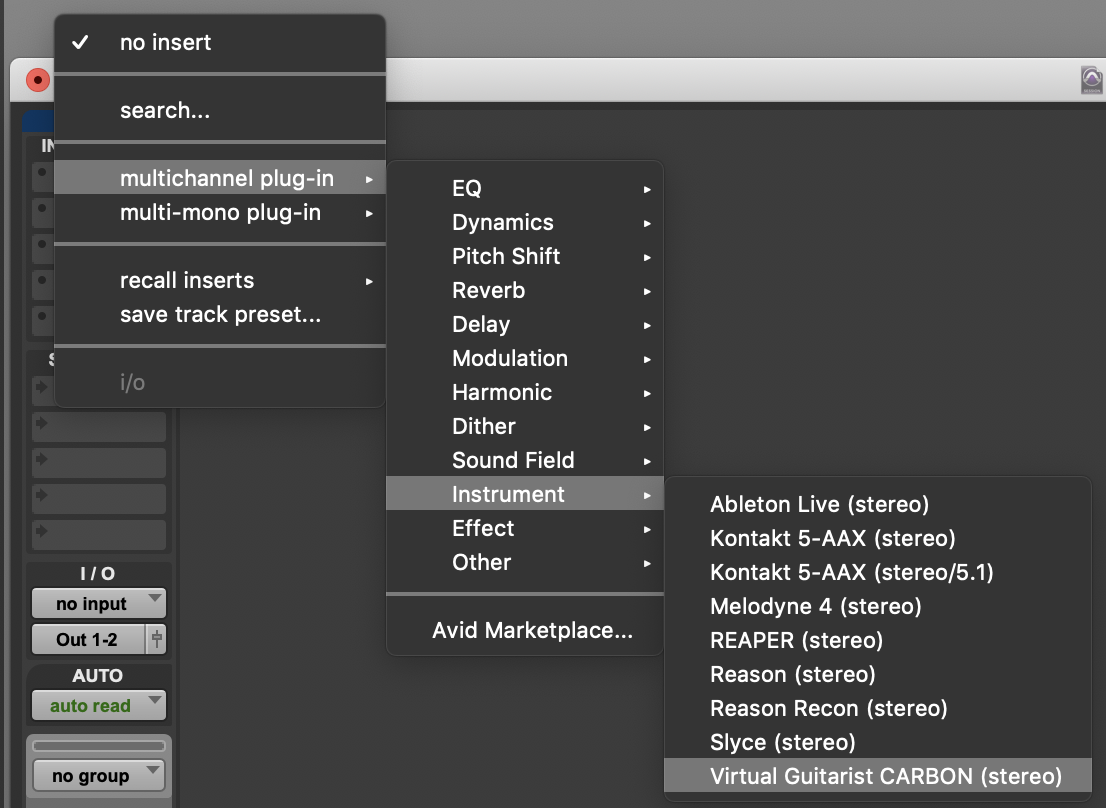Open Avid Marketplace...
The height and width of the screenshot is (808, 1106).
tap(525, 630)
